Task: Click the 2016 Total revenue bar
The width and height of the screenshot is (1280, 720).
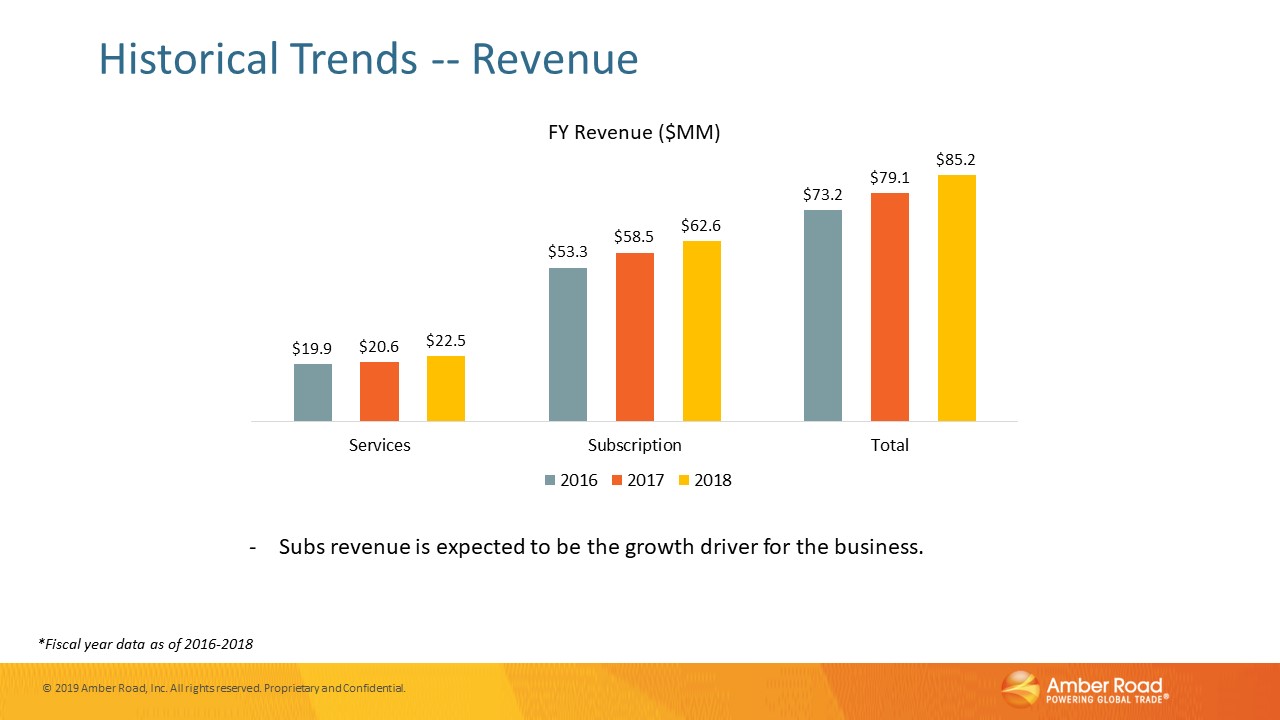Action: click(823, 315)
